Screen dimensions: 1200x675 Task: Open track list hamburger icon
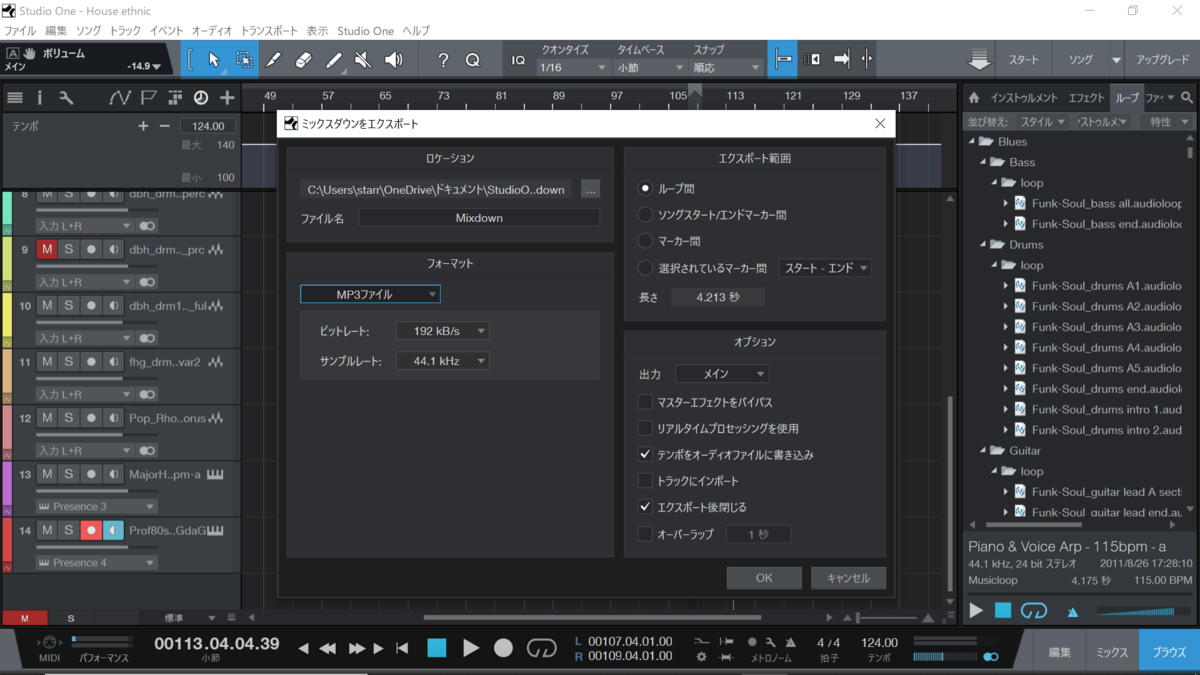click(x=15, y=98)
